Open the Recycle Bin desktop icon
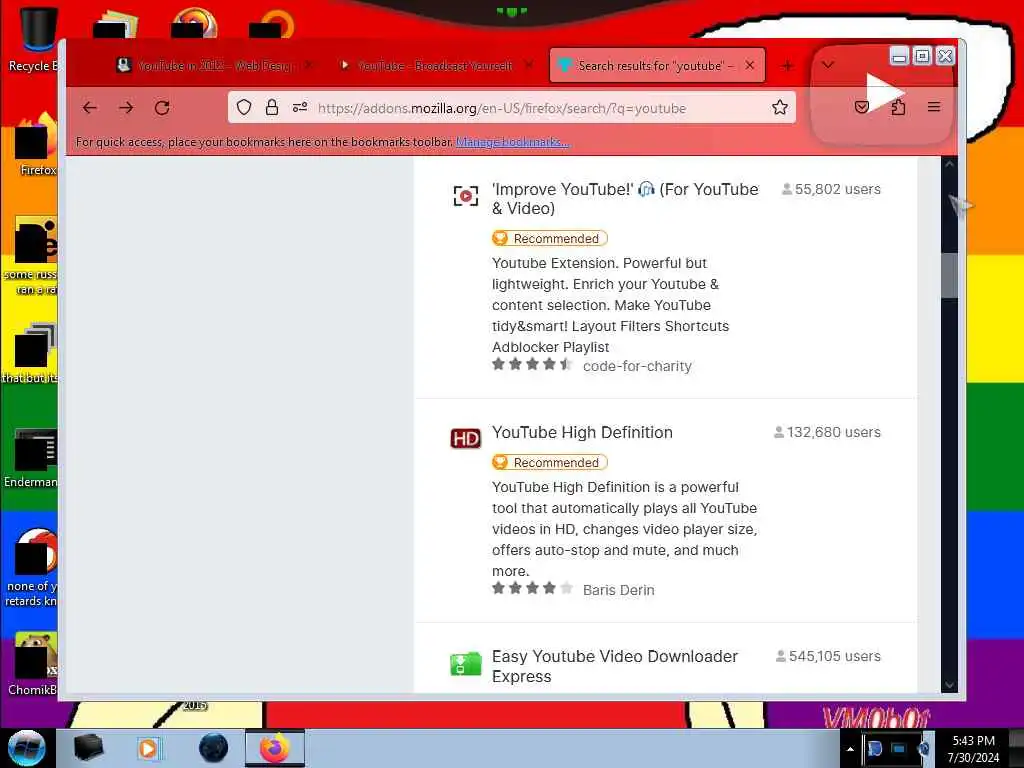Viewport: 1024px width, 768px height. pyautogui.click(x=33, y=39)
